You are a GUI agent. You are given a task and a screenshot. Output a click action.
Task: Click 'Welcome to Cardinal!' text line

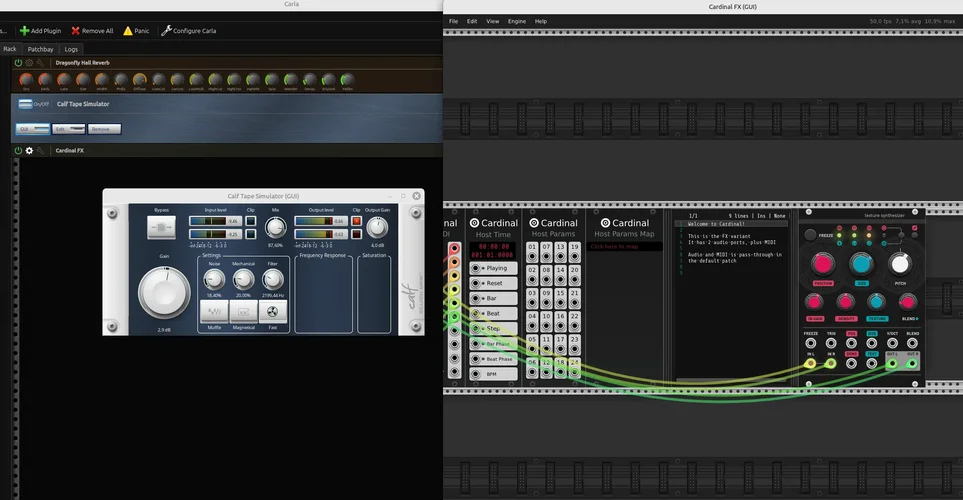click(x=715, y=224)
